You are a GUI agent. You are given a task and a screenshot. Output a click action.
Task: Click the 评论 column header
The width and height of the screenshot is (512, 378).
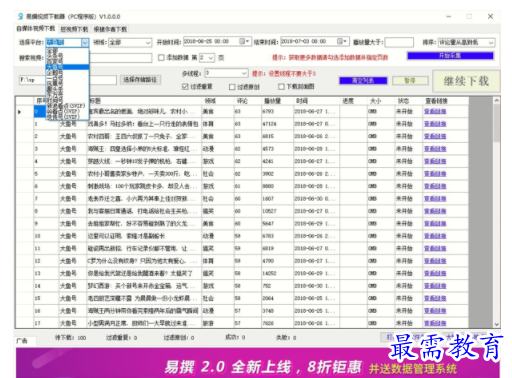point(248,101)
